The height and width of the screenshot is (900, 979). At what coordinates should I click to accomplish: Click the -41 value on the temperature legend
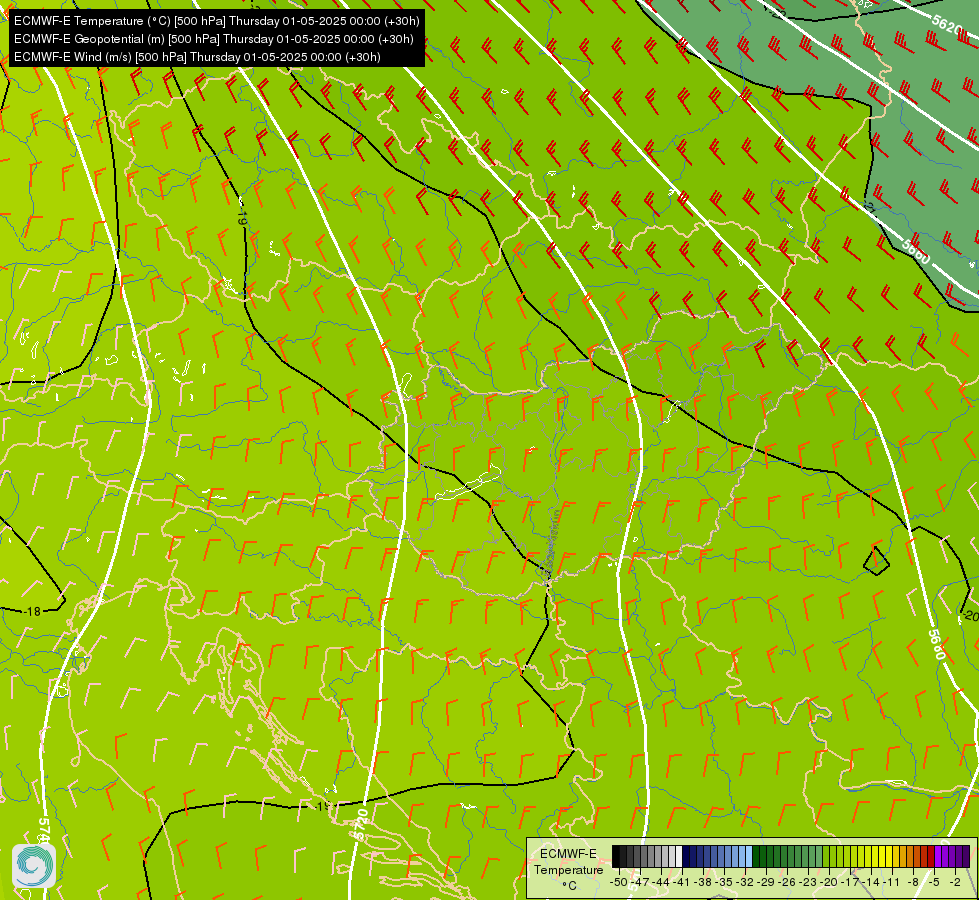pos(682,882)
